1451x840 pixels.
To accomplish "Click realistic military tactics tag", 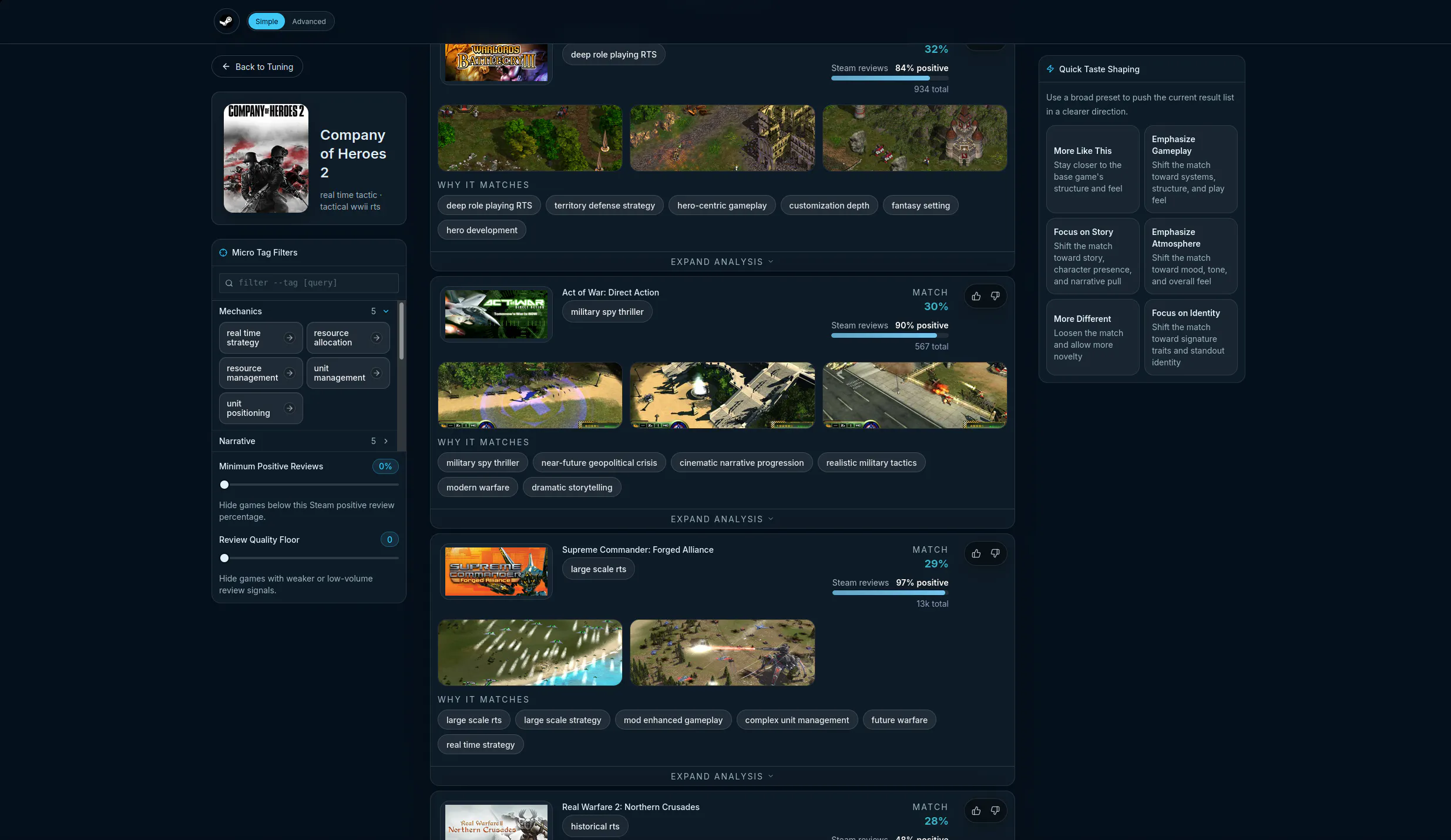I will pos(871,463).
